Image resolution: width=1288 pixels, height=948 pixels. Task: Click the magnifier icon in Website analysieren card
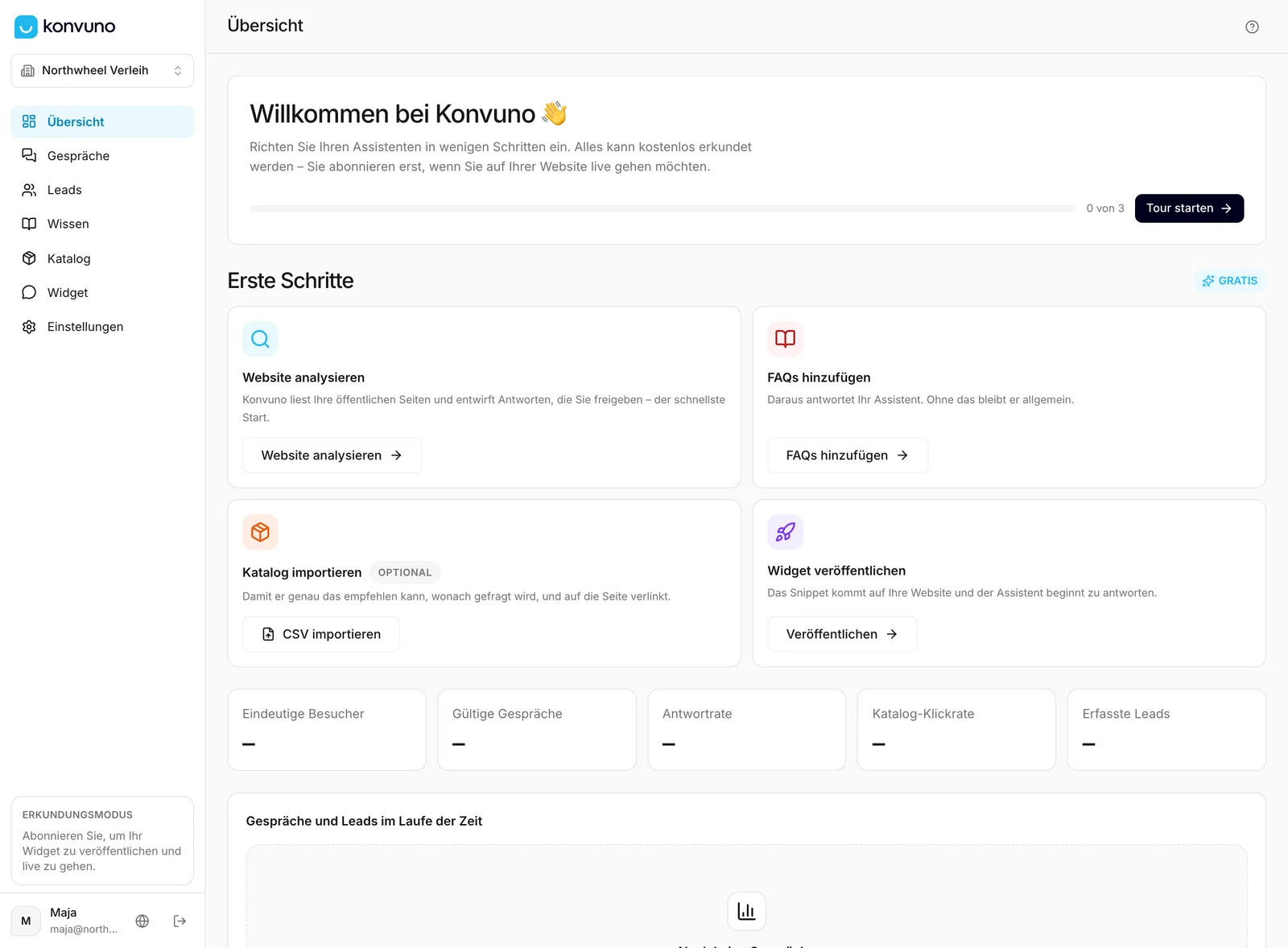coord(260,339)
